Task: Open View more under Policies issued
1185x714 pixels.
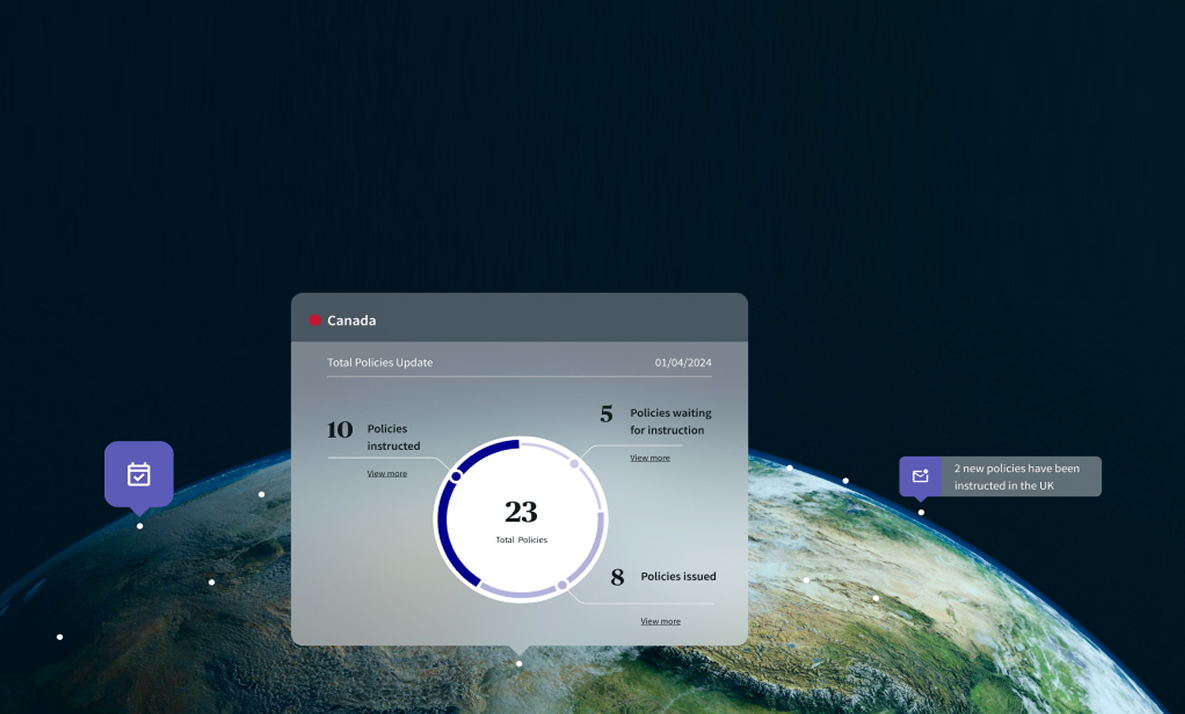Action: pos(661,621)
